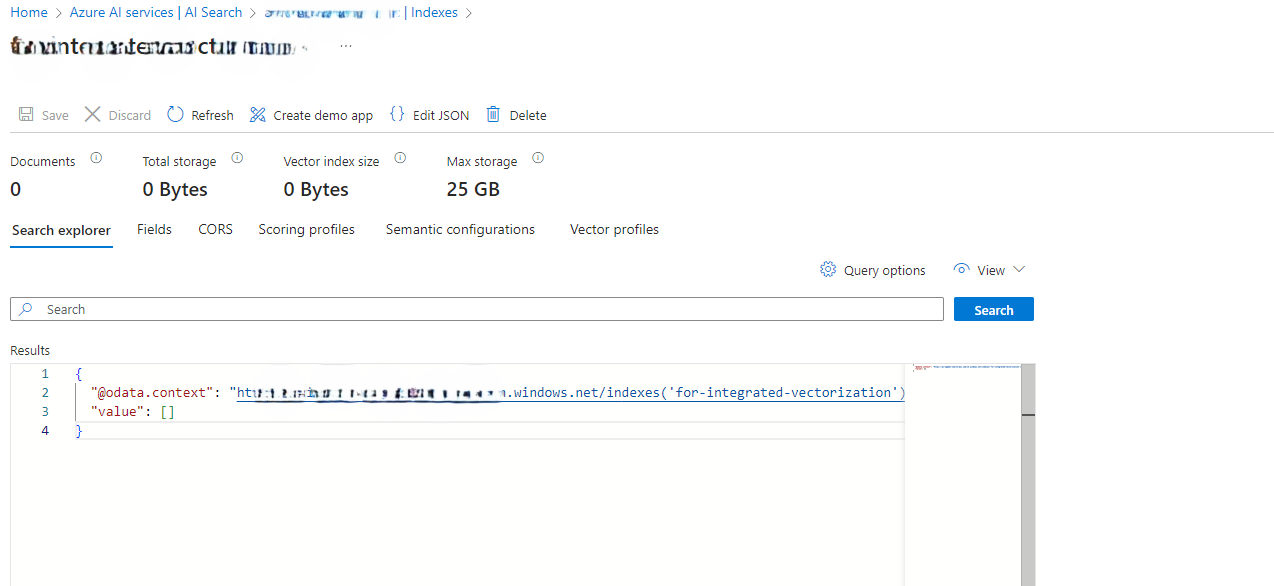Go to Home breadcrumb link
This screenshot has width=1274, height=586.
[29, 12]
